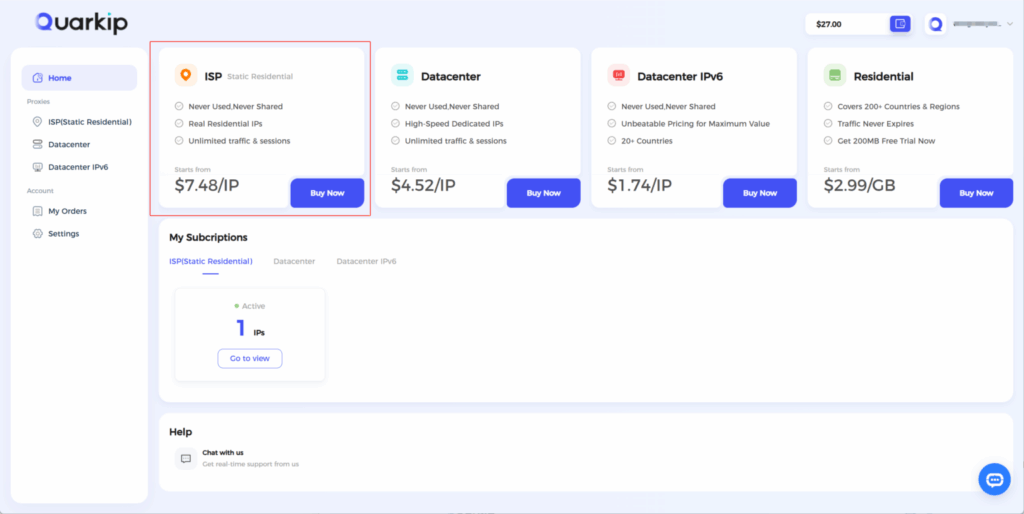
Task: Click the user avatar icon
Action: (935, 24)
